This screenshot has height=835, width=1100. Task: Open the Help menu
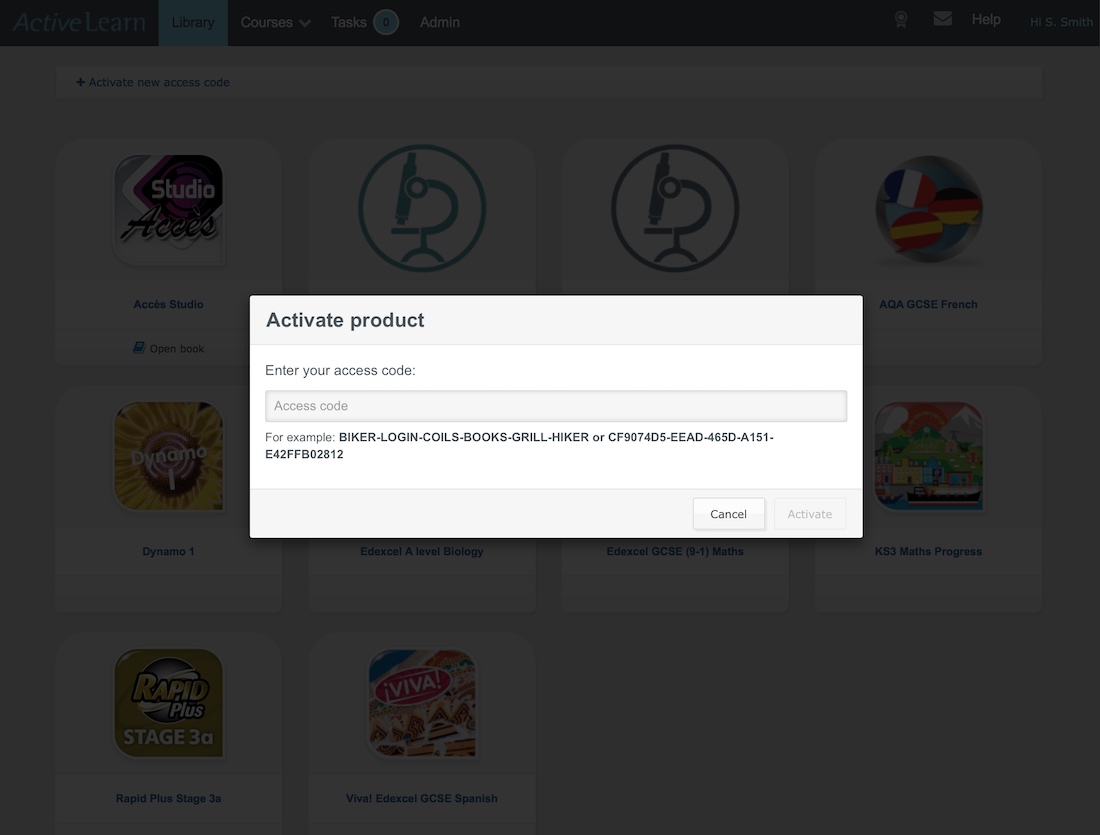986,20
